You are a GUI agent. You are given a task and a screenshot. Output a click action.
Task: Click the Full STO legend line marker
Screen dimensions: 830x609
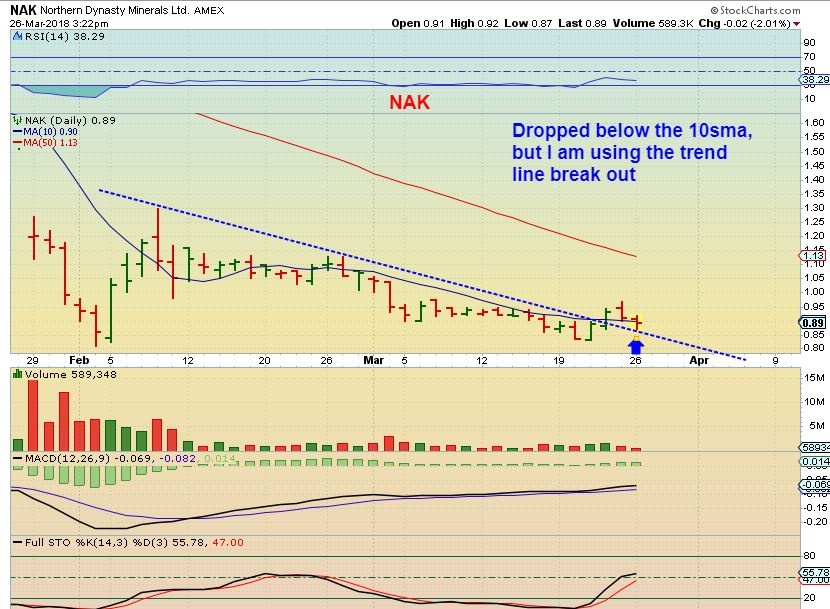16,543
